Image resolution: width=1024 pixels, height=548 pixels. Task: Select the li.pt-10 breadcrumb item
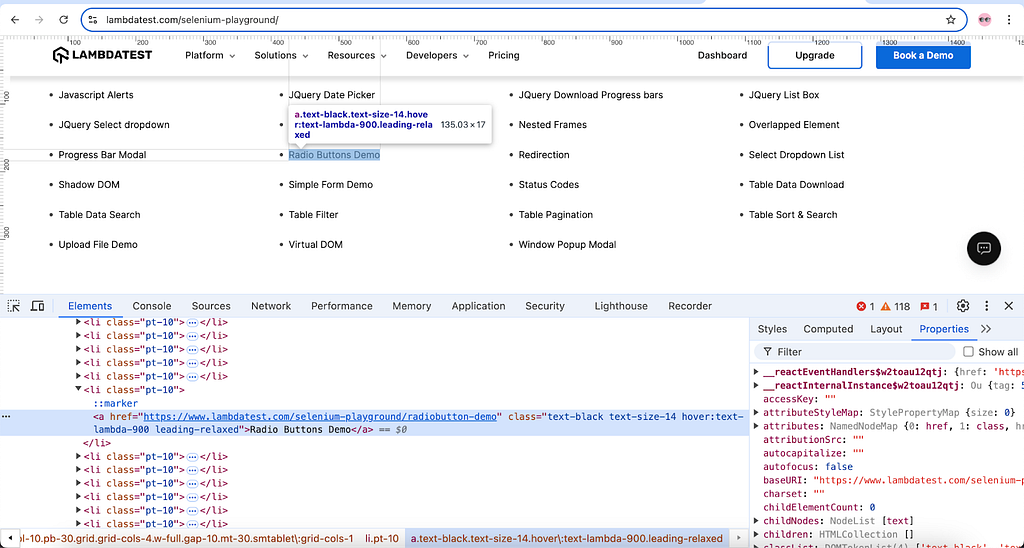click(x=381, y=539)
